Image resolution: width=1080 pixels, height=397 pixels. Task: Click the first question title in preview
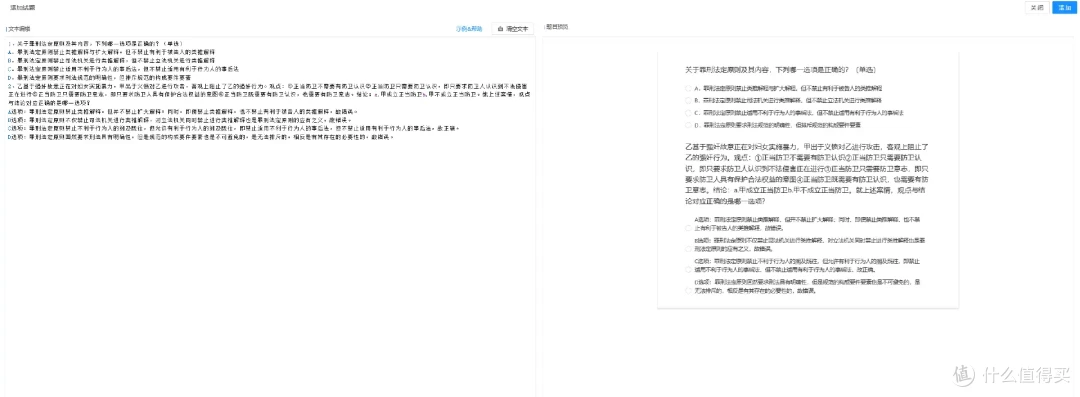780,70
